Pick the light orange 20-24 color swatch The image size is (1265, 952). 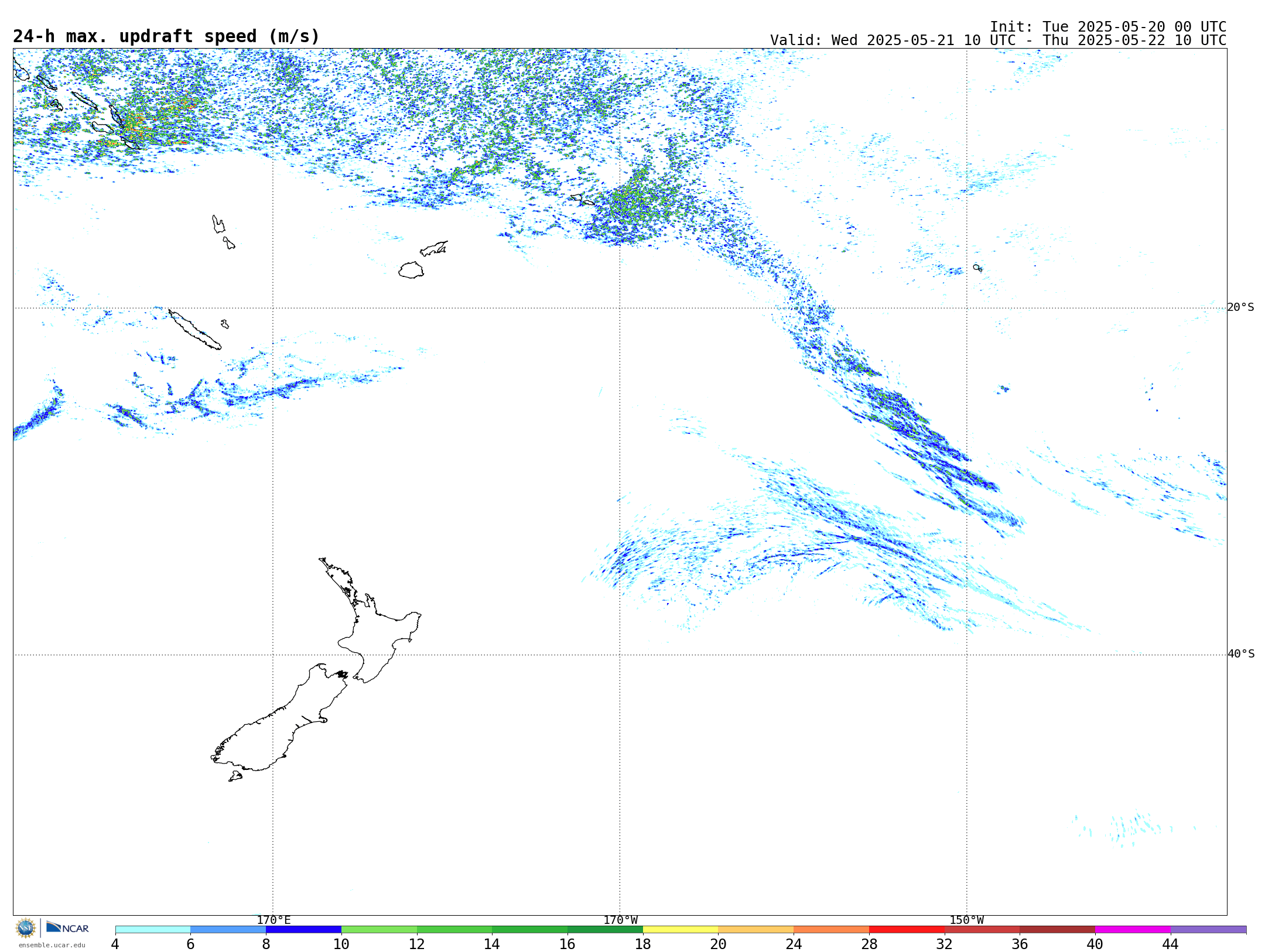point(756,930)
